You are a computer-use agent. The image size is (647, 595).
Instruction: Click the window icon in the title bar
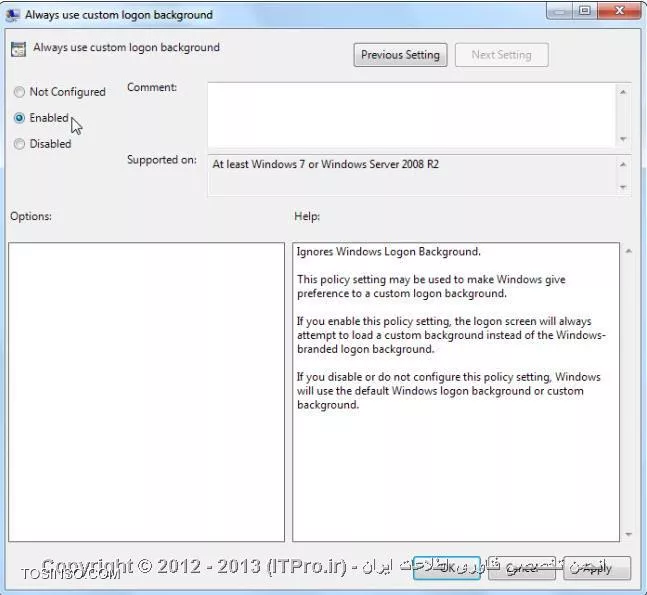[12, 15]
